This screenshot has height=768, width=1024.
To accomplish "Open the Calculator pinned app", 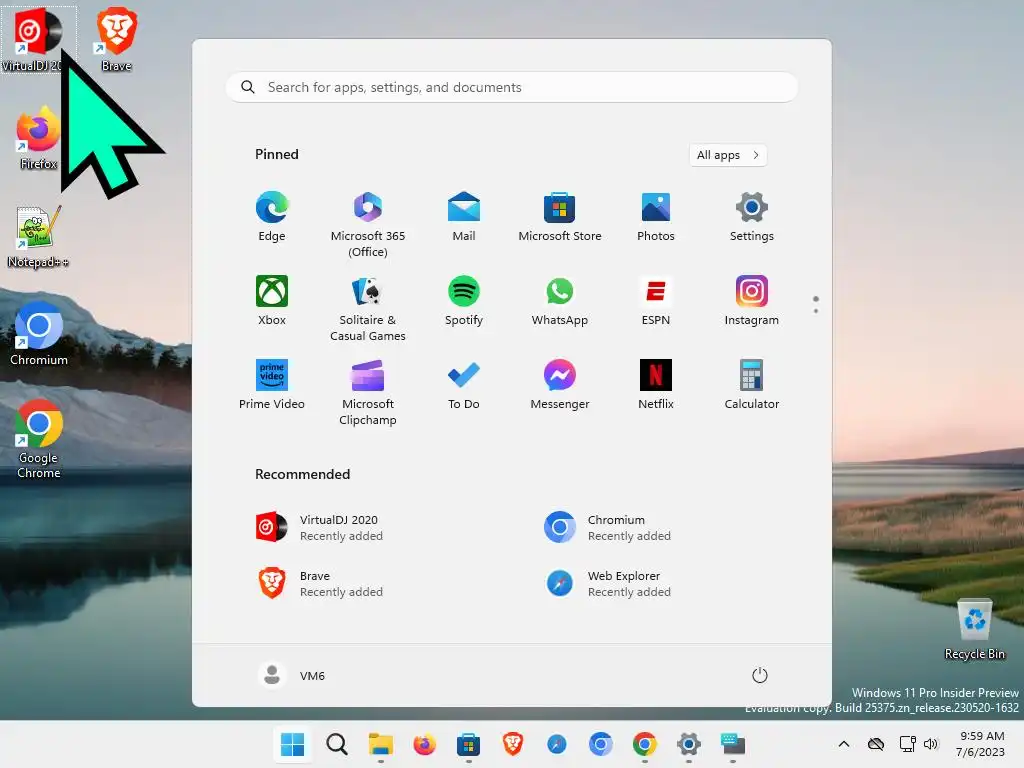I will [x=752, y=385].
